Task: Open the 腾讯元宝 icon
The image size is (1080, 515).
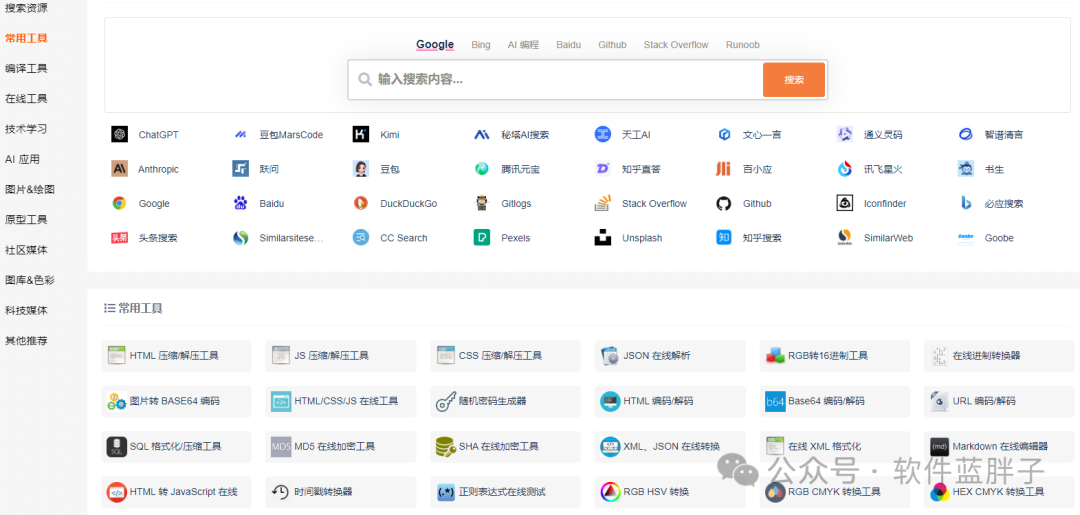Action: 482,169
